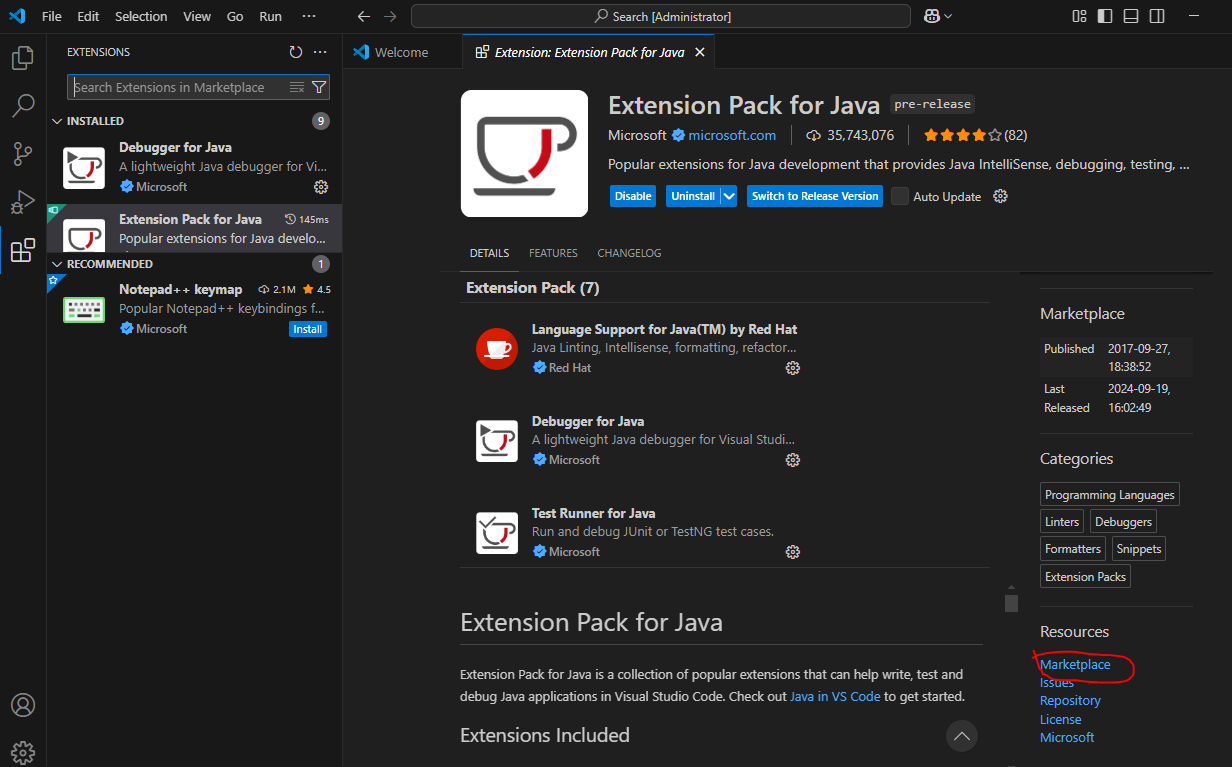Click the Search [Administrator] command center box
The image size is (1232, 767).
661,16
